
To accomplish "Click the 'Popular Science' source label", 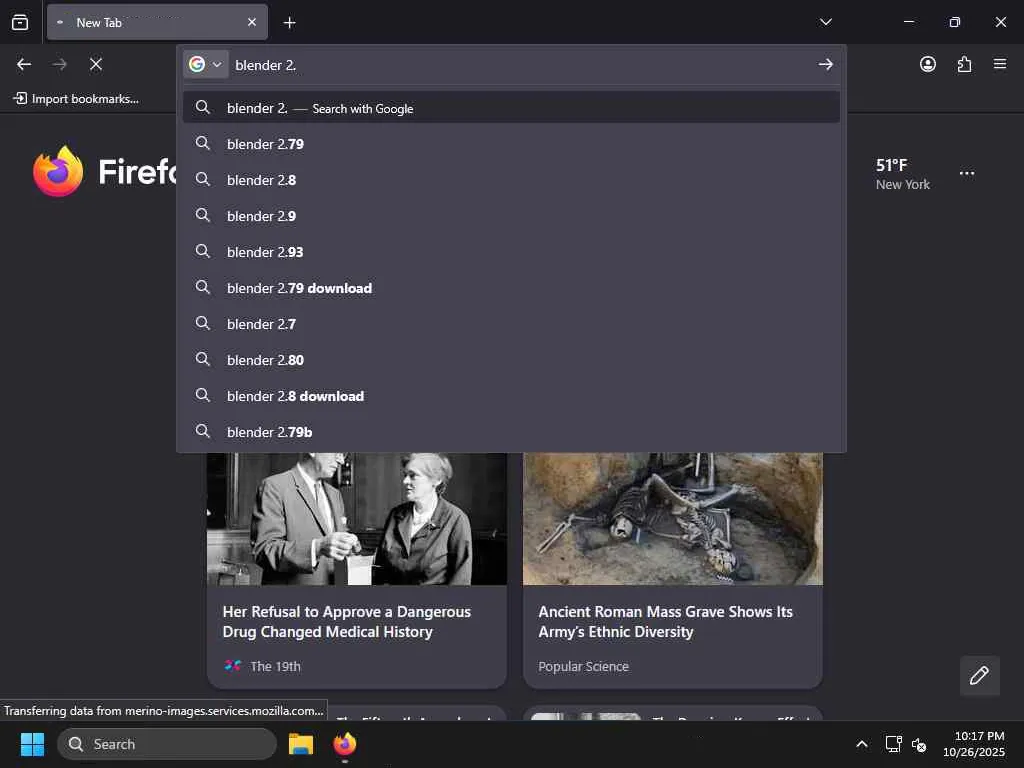I will 583,666.
